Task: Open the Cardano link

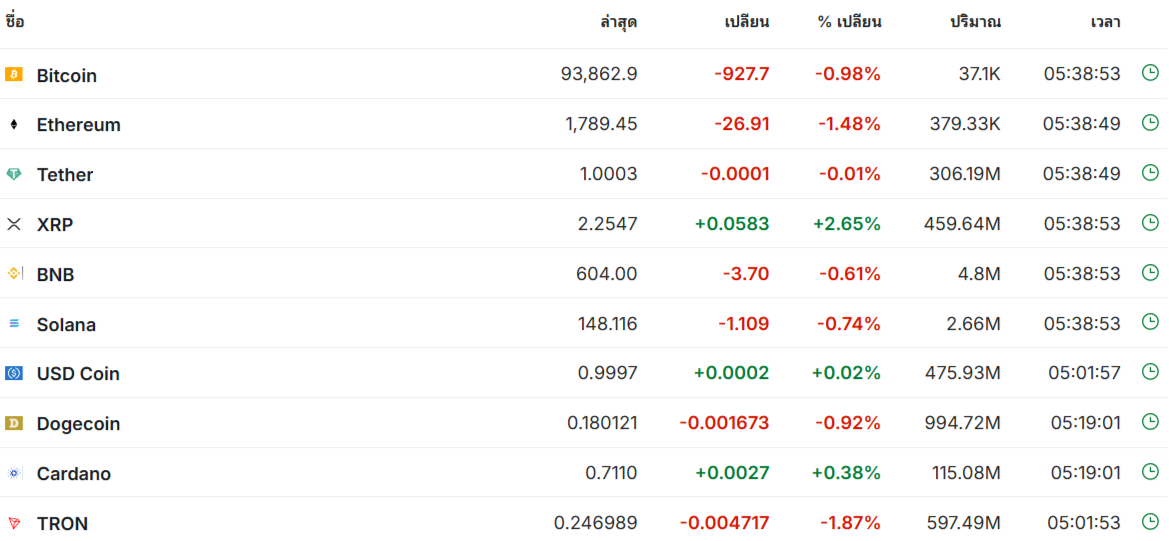Action: tap(74, 473)
